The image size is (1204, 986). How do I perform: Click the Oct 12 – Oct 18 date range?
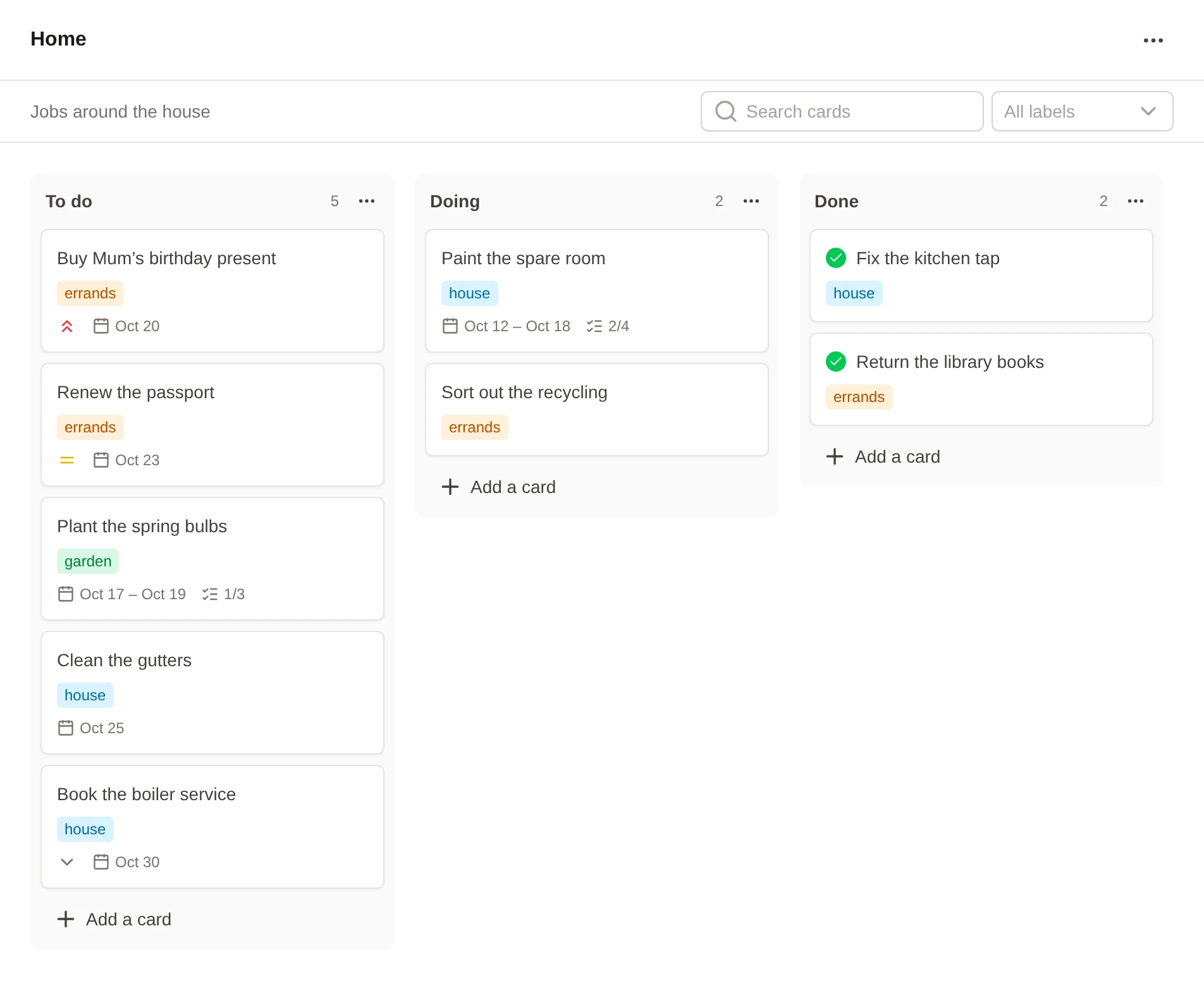pyautogui.click(x=517, y=326)
